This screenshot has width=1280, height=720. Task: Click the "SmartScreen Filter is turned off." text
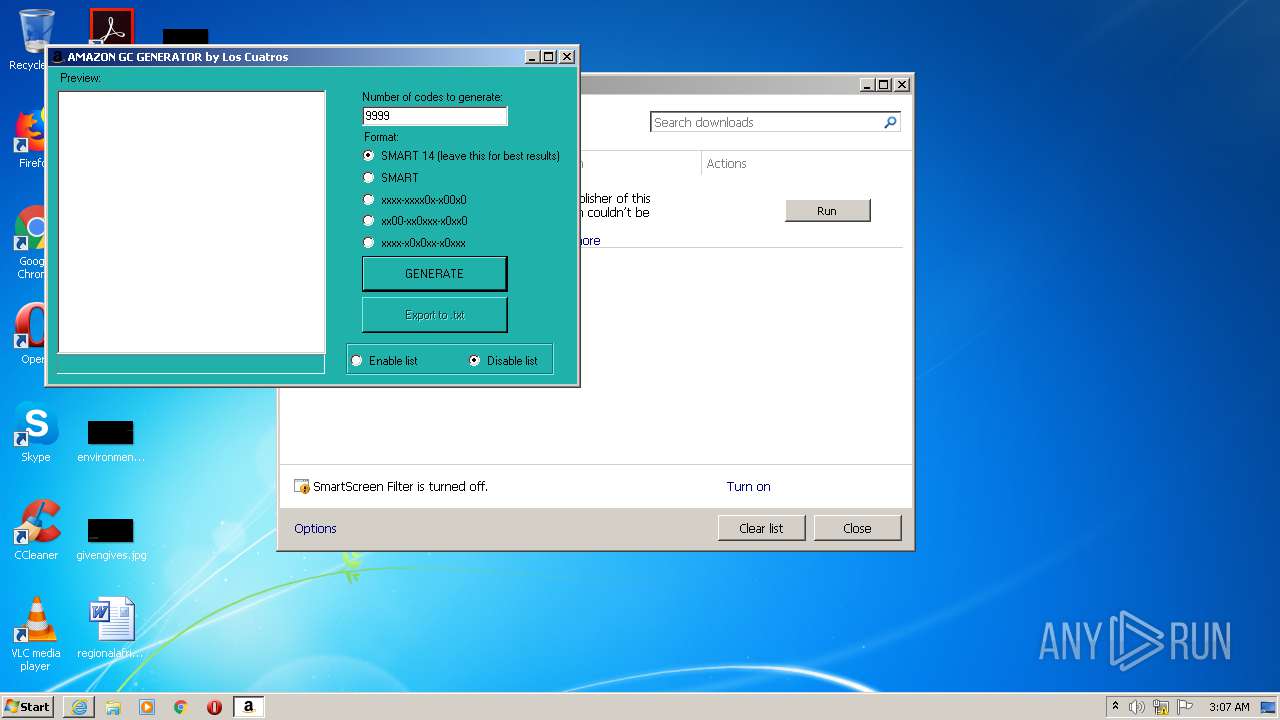[x=400, y=487]
